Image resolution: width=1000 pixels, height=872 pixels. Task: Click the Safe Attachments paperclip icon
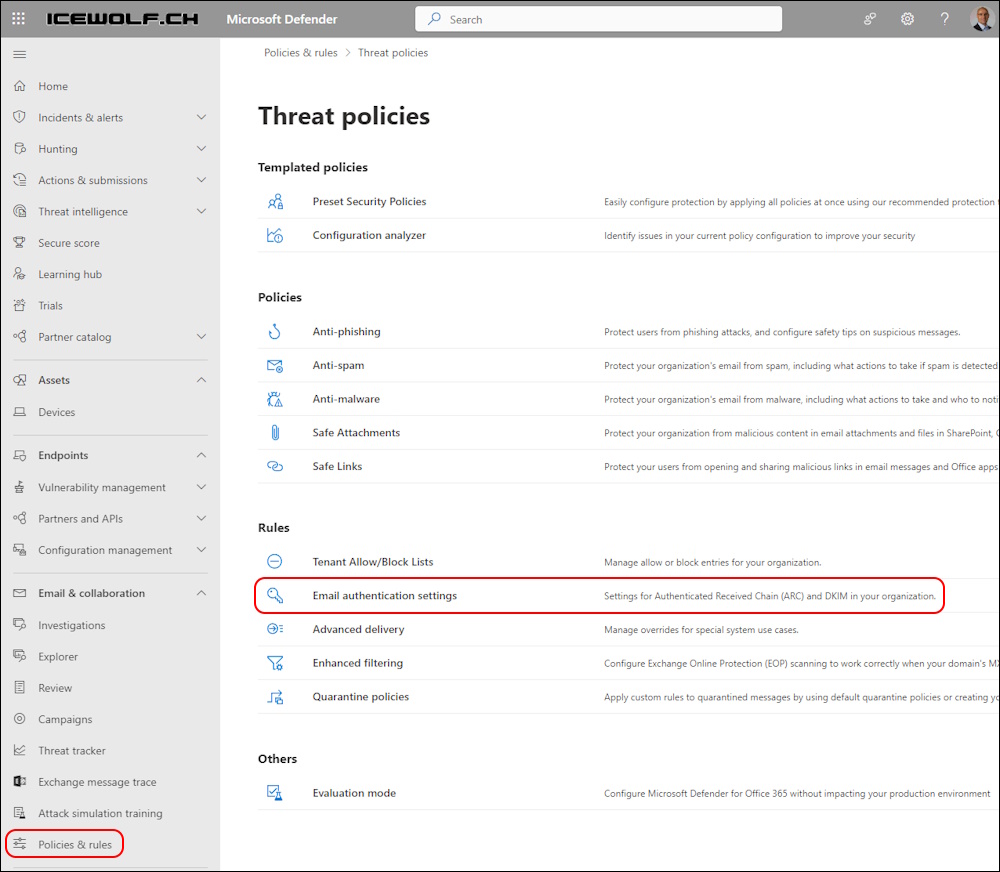click(x=275, y=432)
